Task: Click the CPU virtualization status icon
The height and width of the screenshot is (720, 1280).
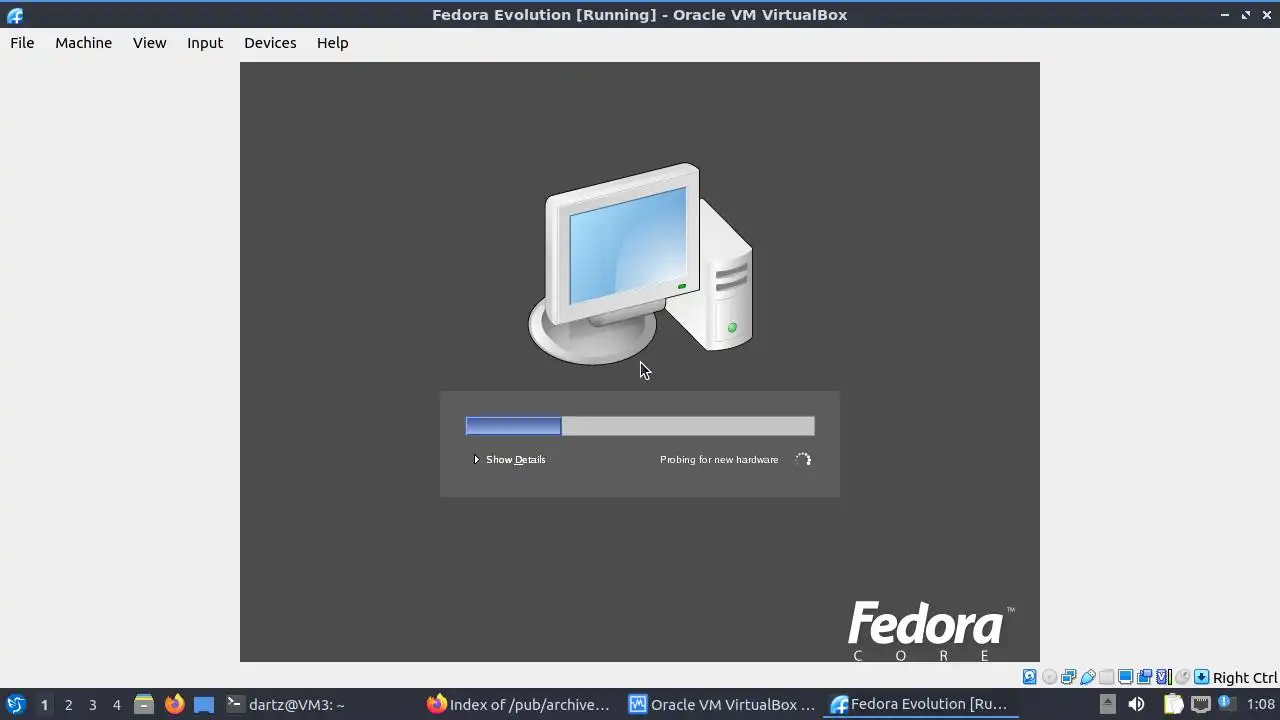Action: coord(1164,677)
